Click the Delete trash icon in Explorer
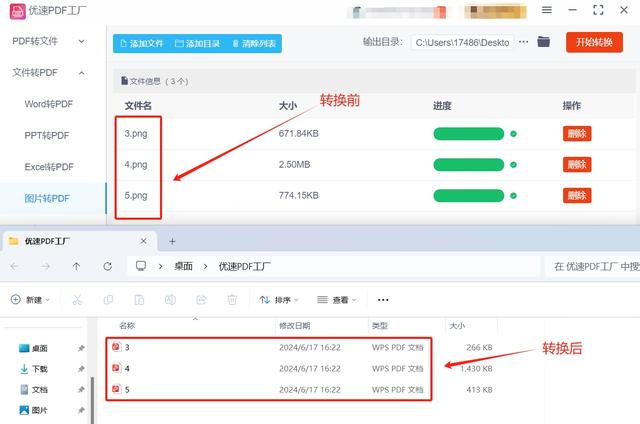Screen dimensions: 640x424 pyautogui.click(x=232, y=300)
